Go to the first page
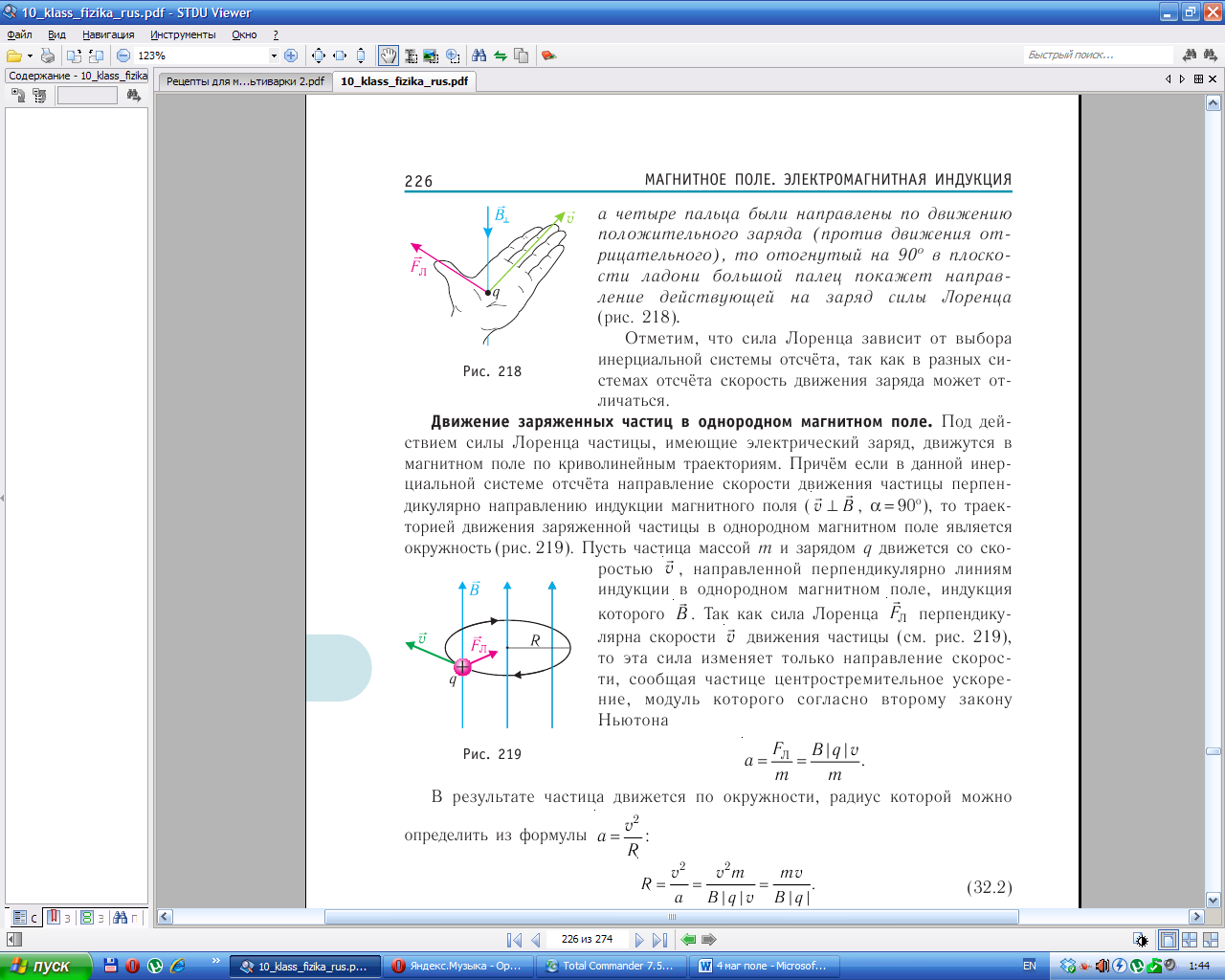1225x980 pixels. click(514, 940)
